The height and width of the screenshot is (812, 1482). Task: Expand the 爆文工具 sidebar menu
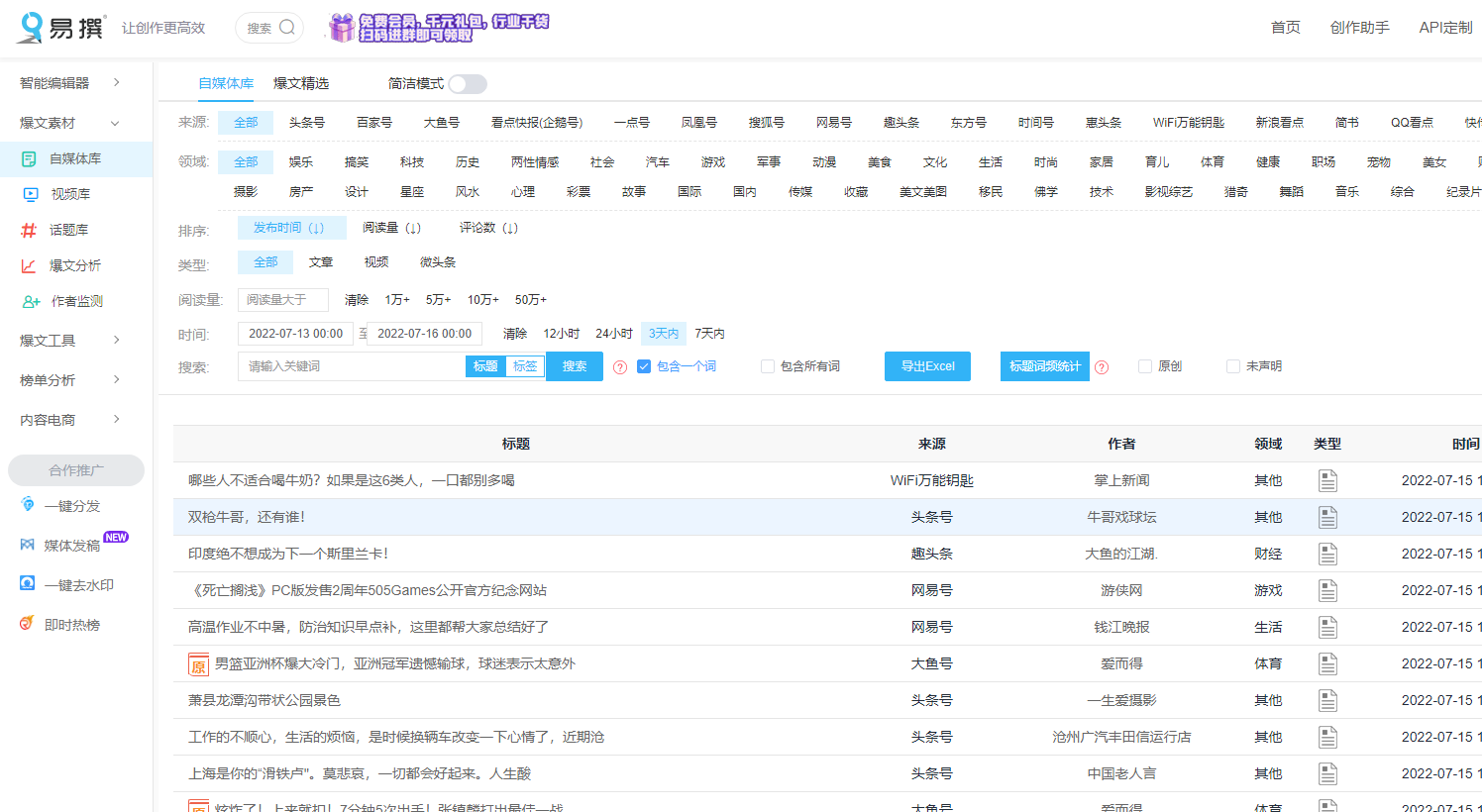pyautogui.click(x=71, y=341)
